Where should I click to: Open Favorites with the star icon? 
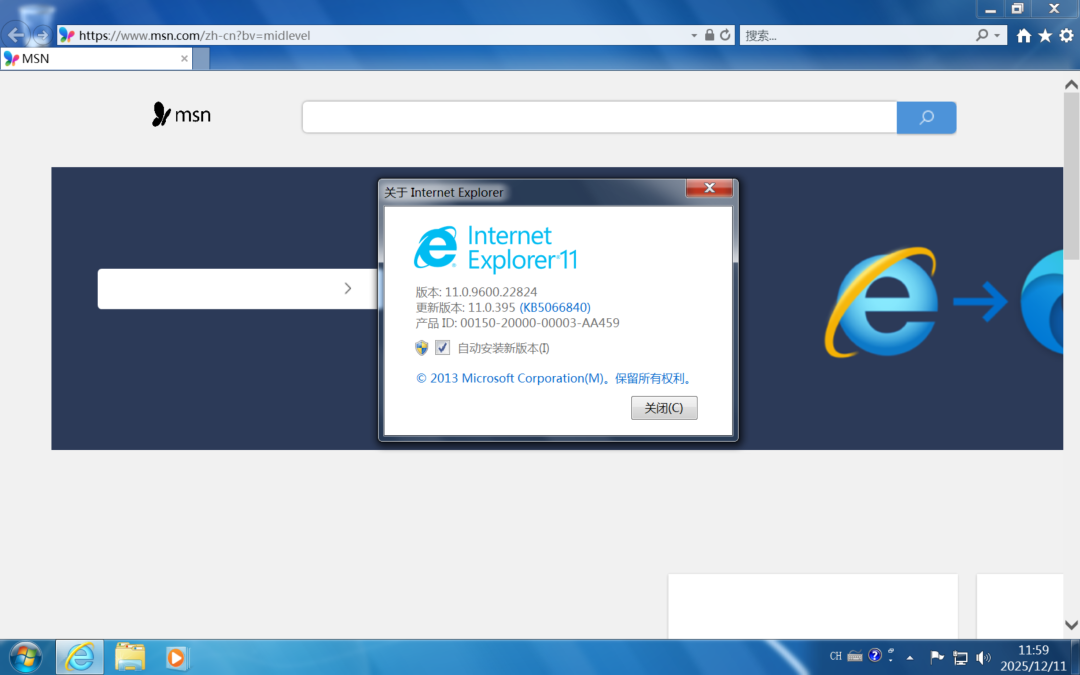tap(1045, 36)
